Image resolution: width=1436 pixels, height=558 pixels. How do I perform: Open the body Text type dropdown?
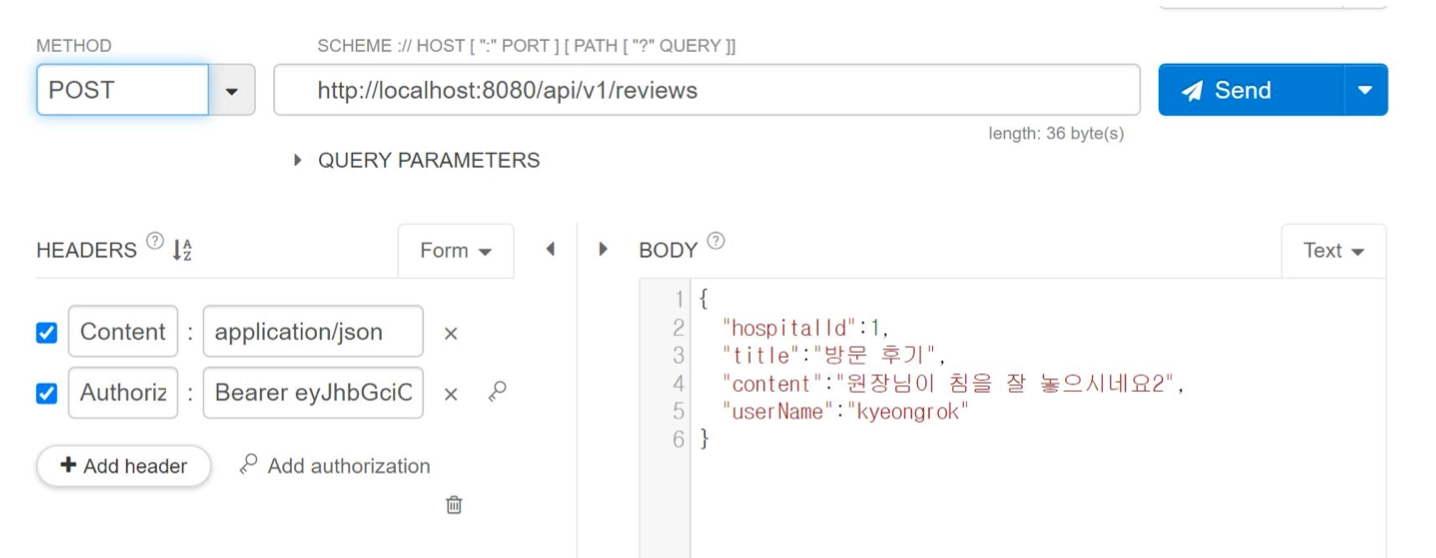pos(1334,251)
